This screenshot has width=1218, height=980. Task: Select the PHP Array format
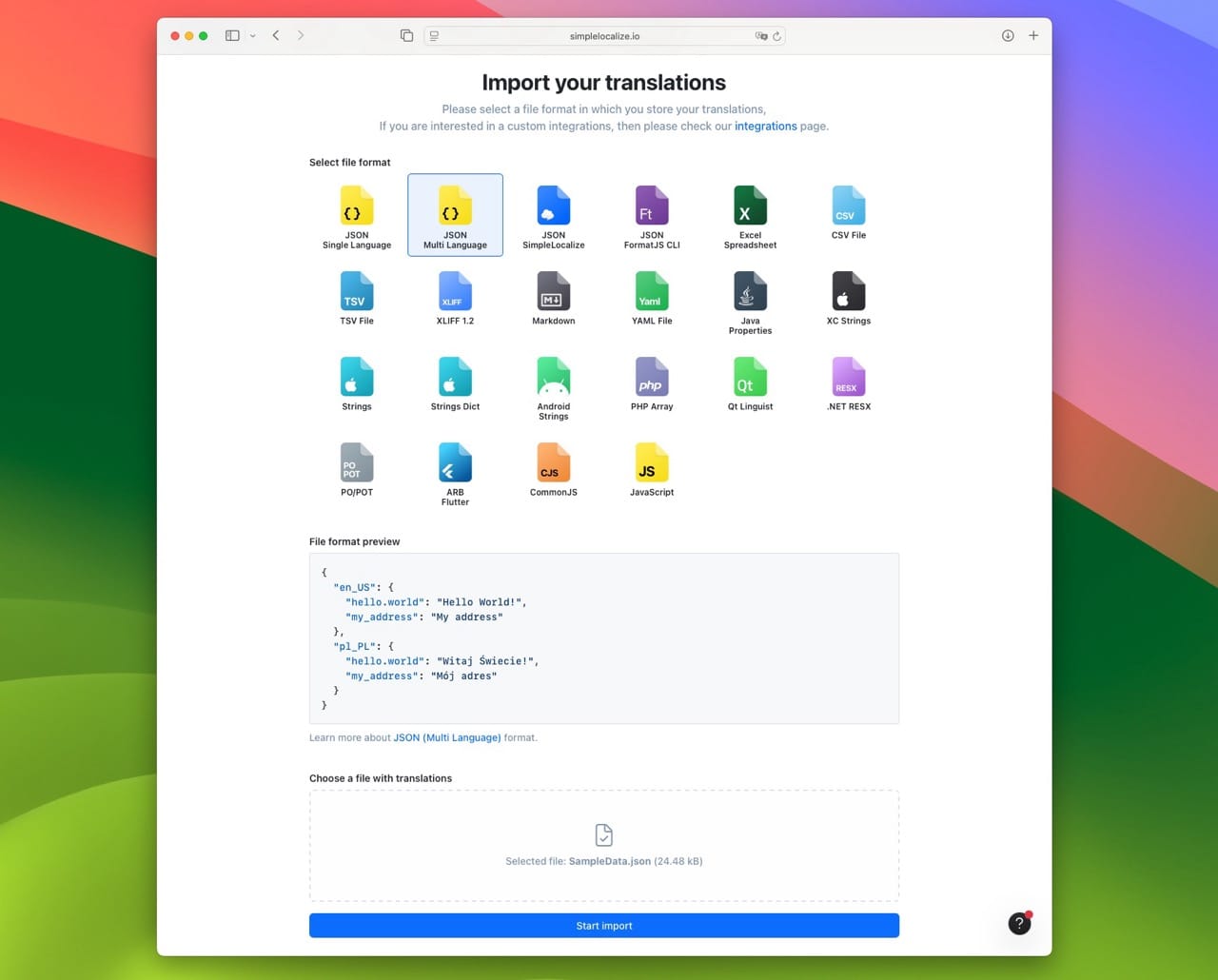pyautogui.click(x=652, y=384)
